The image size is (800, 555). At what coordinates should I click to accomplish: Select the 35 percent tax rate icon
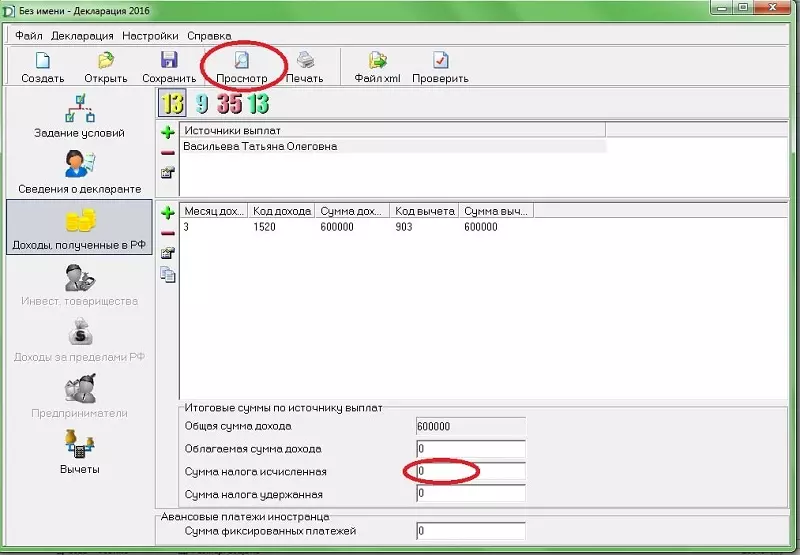pyautogui.click(x=230, y=104)
